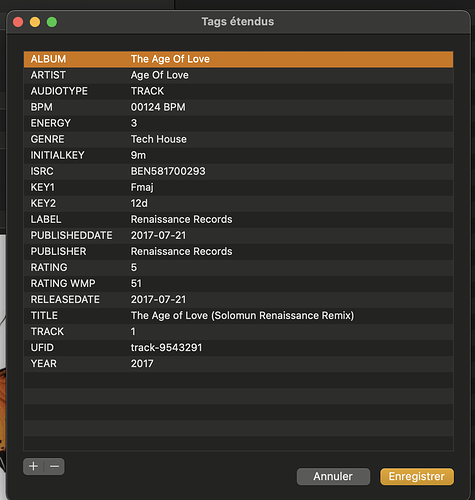The height and width of the screenshot is (500, 475).
Task: Select the BPM tag row
Action: pos(238,107)
